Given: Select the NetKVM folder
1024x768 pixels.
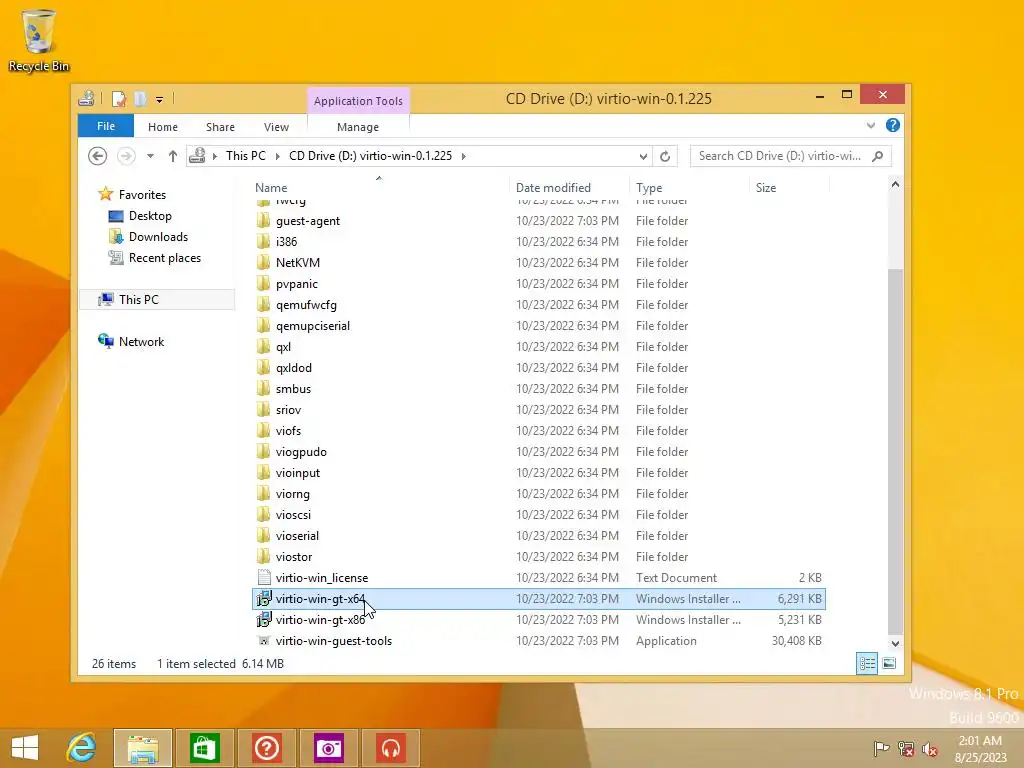Looking at the screenshot, I should pos(298,263).
